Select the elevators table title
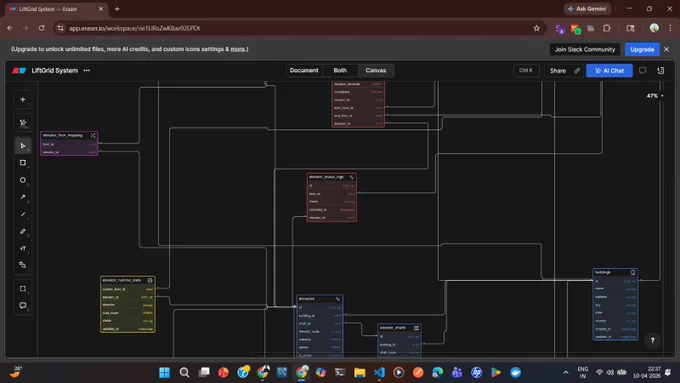This screenshot has height=383, width=680. (307, 299)
